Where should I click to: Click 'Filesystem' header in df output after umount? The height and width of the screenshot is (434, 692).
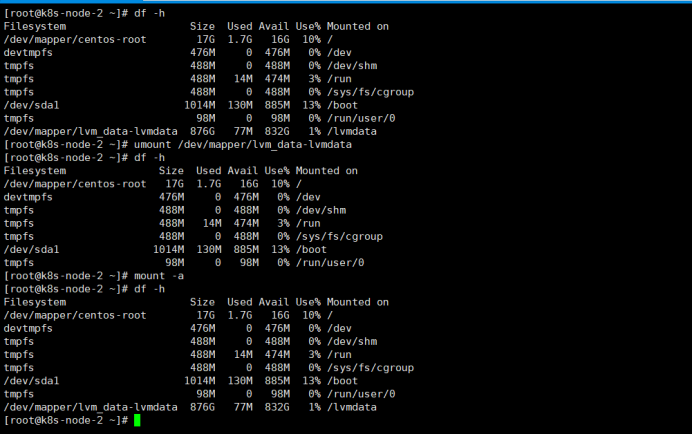[35, 171]
